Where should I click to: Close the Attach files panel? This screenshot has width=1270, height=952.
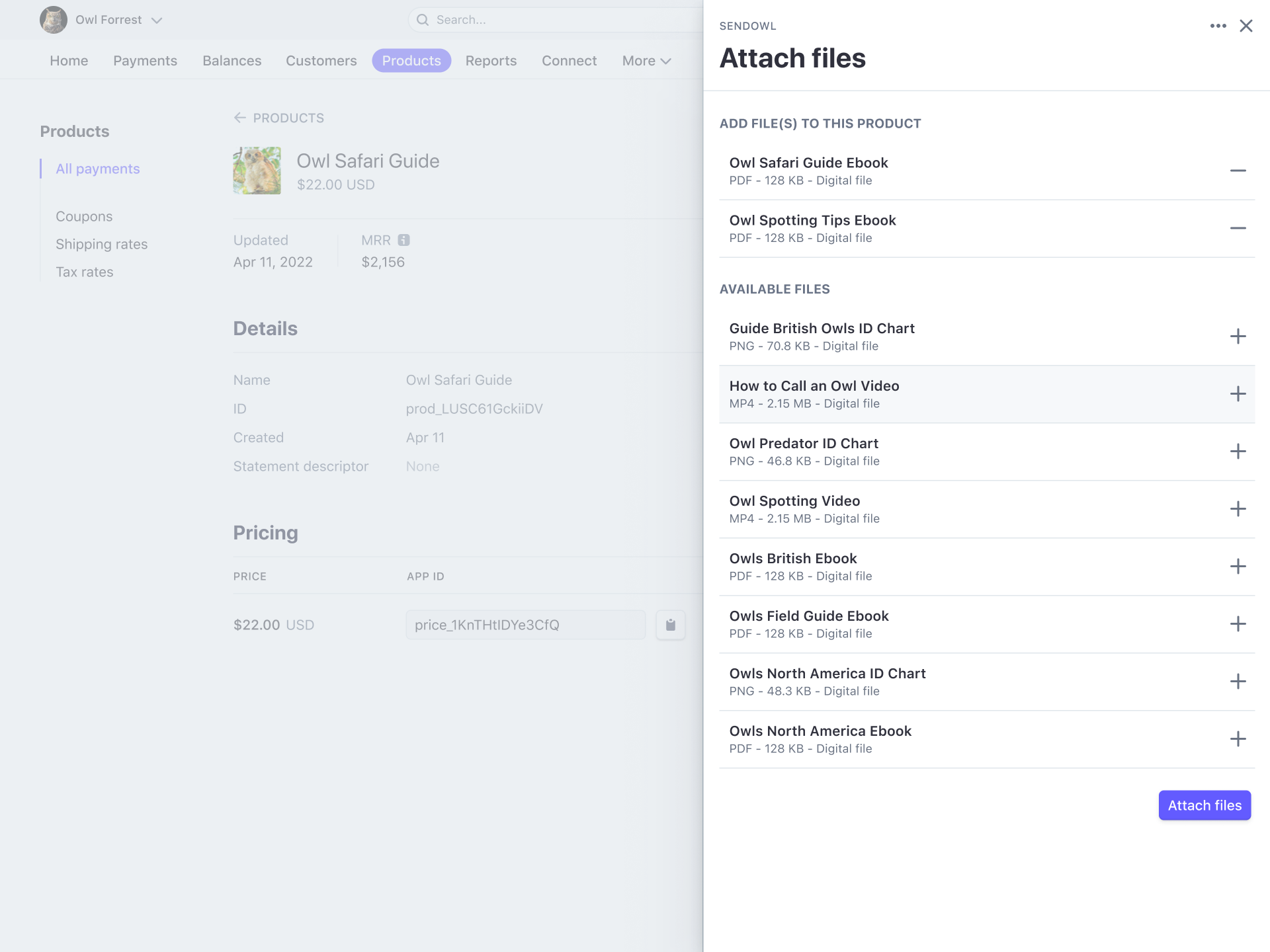pyautogui.click(x=1247, y=26)
